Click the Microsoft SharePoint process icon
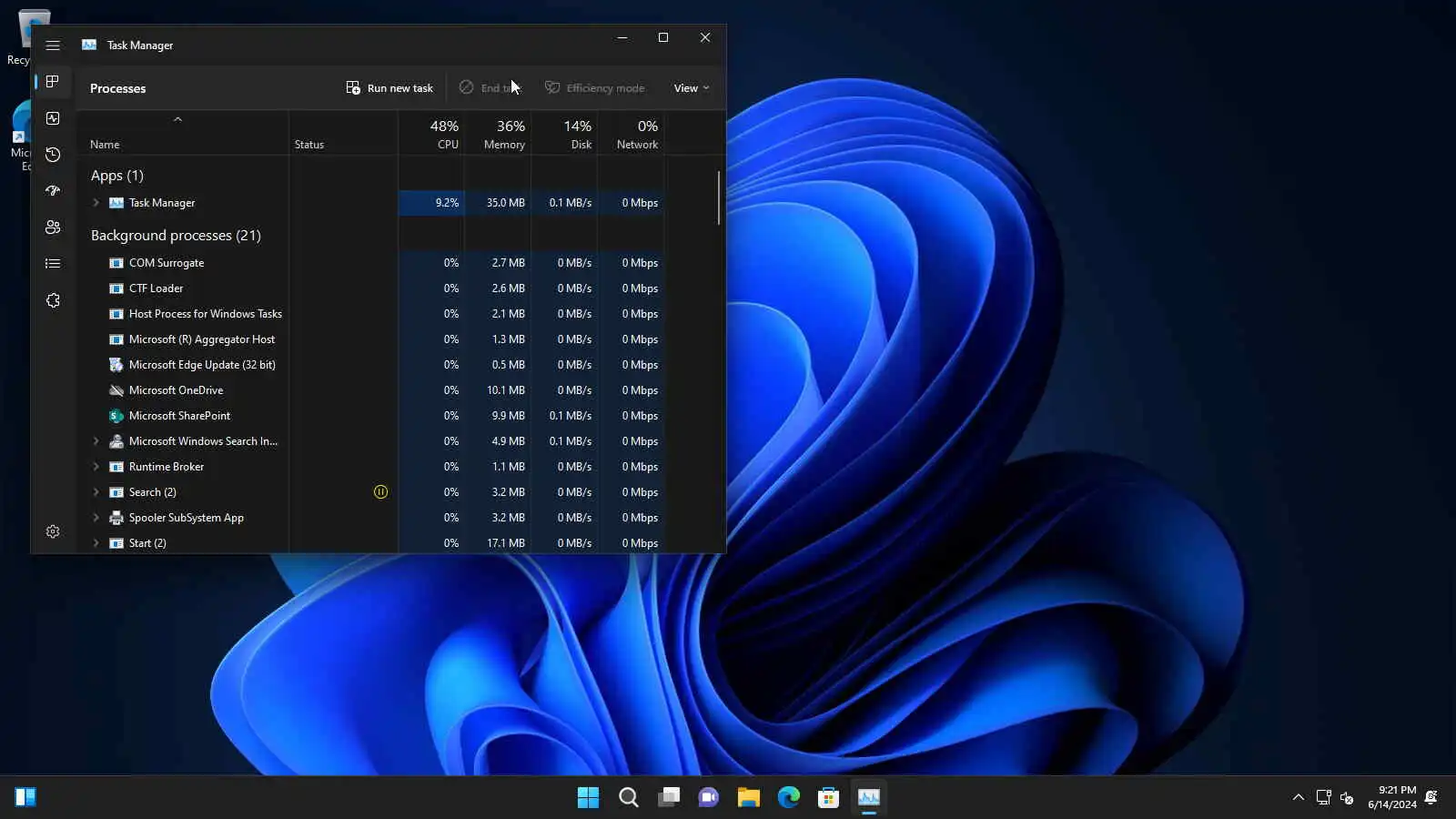Screen dimensions: 1456x819 [116, 416]
